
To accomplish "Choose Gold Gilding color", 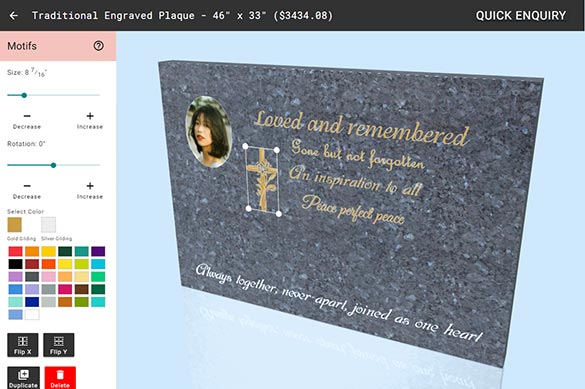I will (x=15, y=225).
